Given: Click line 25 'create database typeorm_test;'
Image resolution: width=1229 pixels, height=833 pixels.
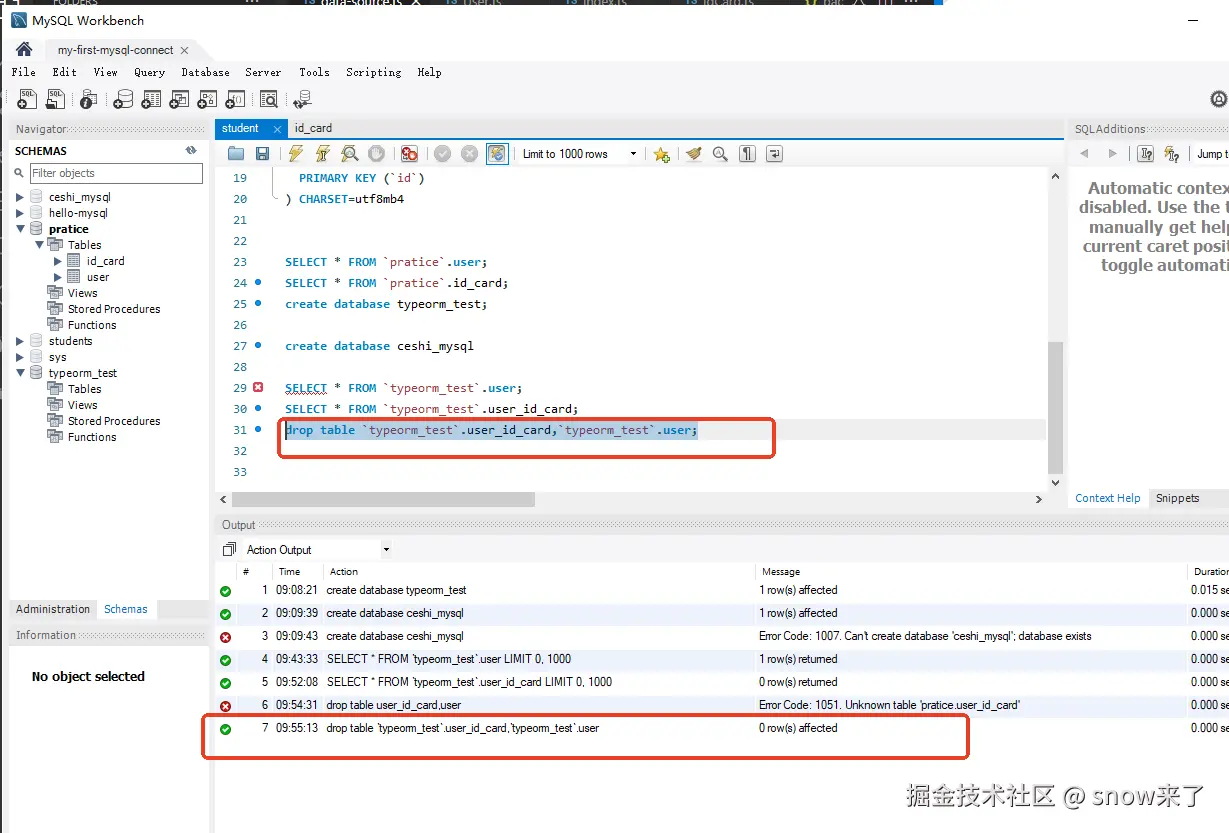Looking at the screenshot, I should pyautogui.click(x=386, y=304).
